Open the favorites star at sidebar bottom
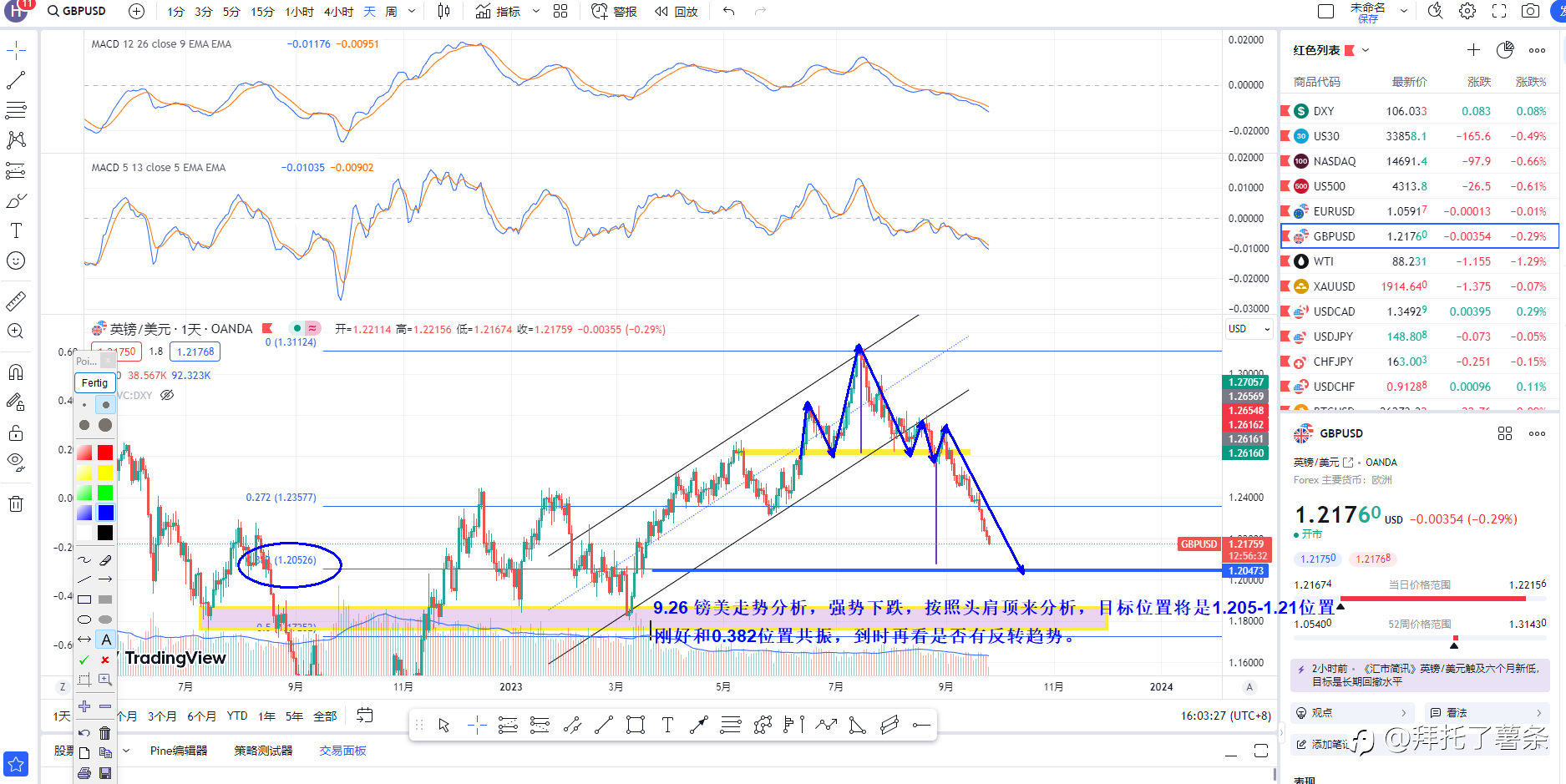Screen dimensions: 1566x784 [x=16, y=764]
